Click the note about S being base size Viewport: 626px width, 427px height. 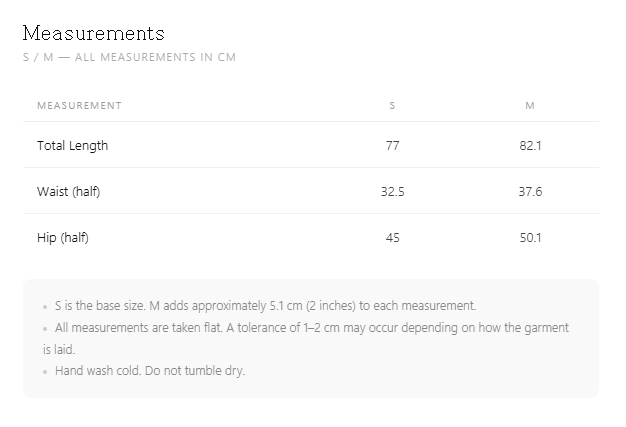tap(265, 306)
